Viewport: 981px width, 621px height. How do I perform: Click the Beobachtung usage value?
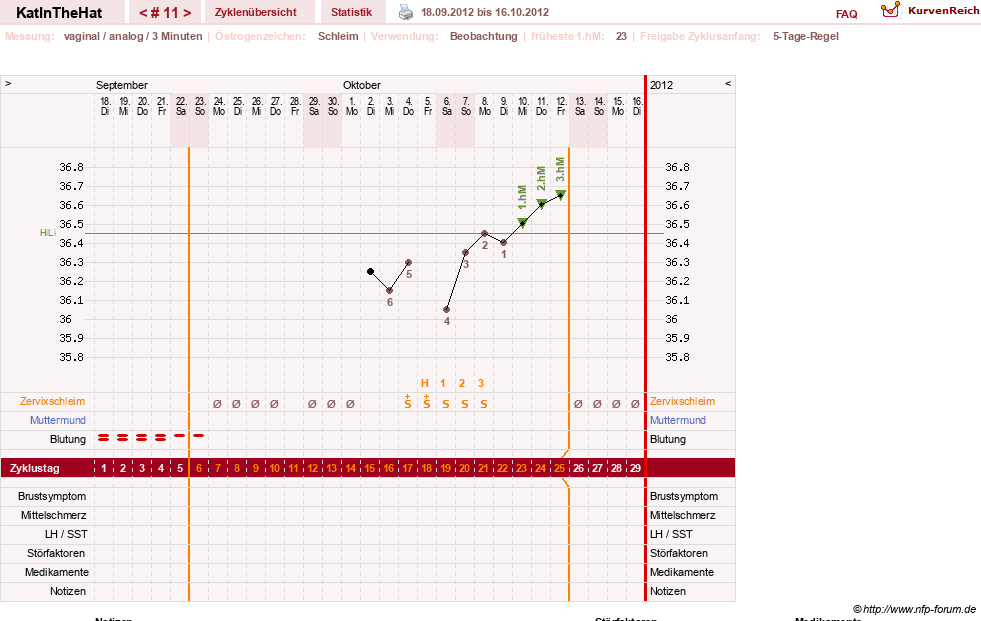point(484,36)
